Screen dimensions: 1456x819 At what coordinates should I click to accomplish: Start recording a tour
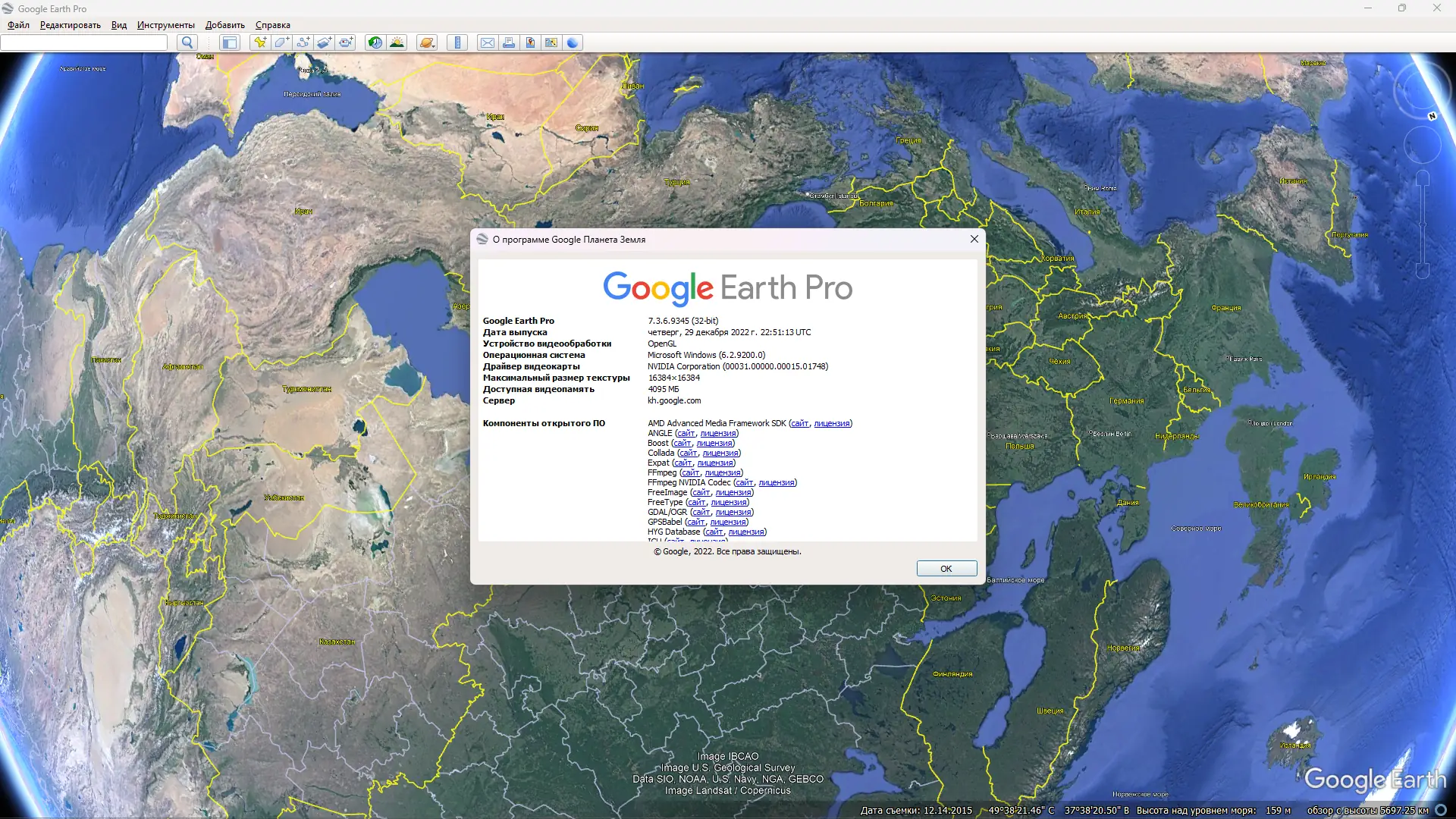[x=346, y=42]
